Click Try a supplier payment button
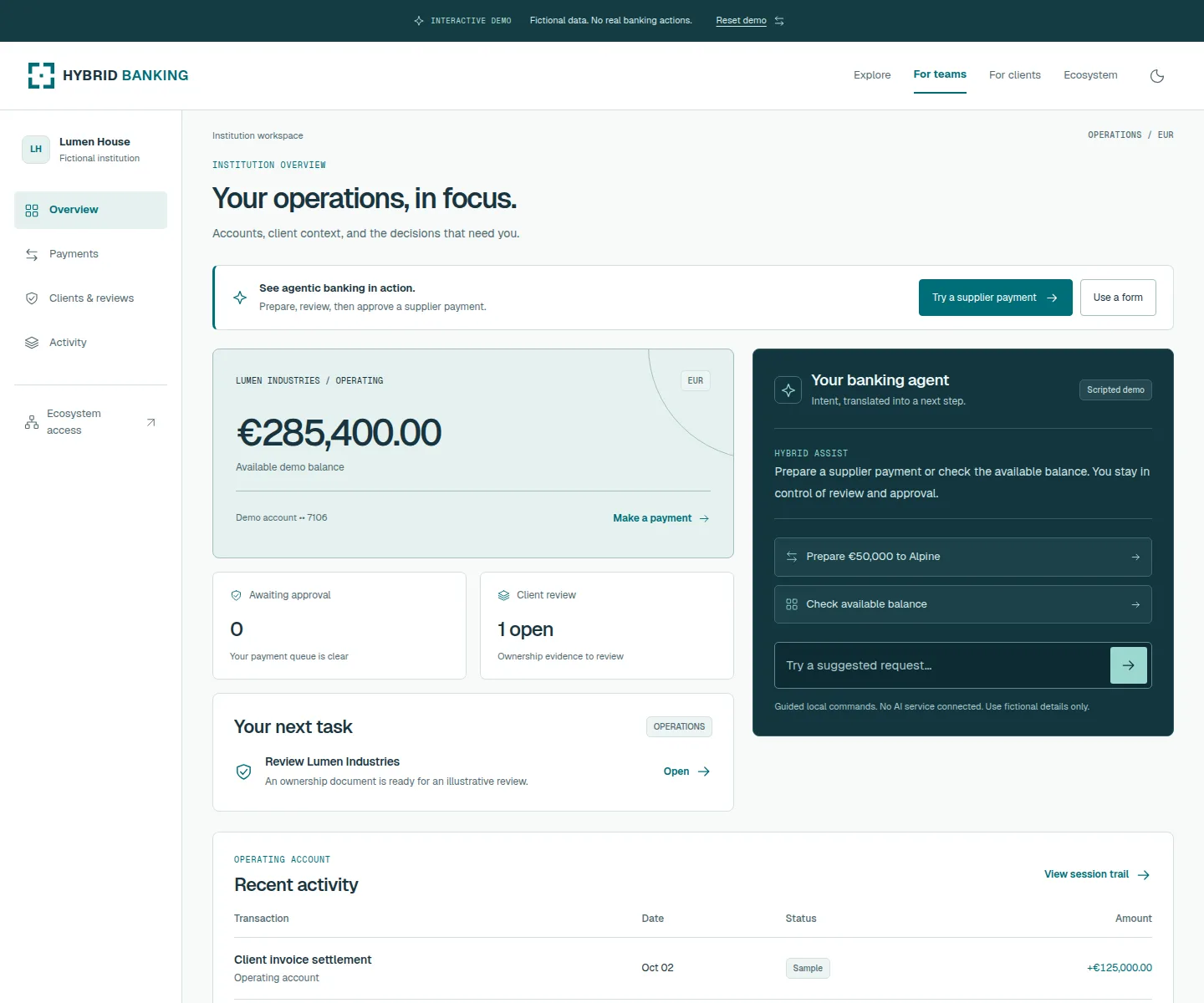This screenshot has width=1204, height=1003. click(x=995, y=298)
